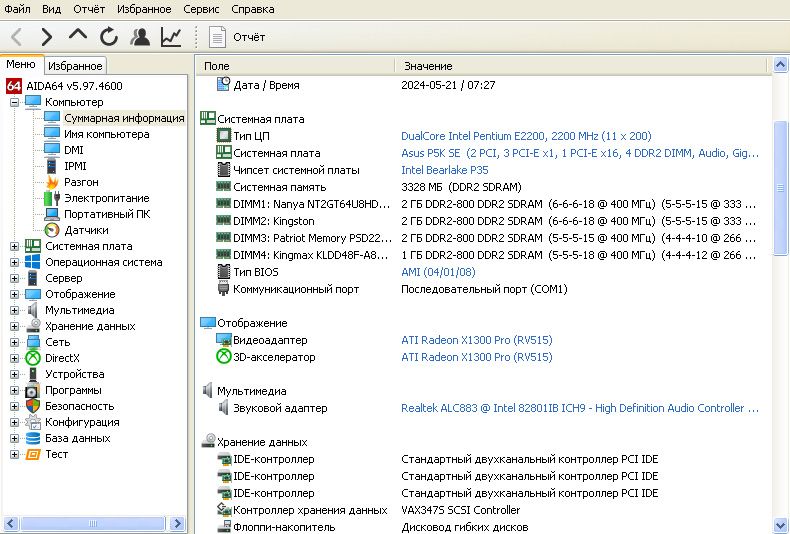Click the Операционная система Windows logo icon
Screen dimensions: 790x534
(33, 262)
